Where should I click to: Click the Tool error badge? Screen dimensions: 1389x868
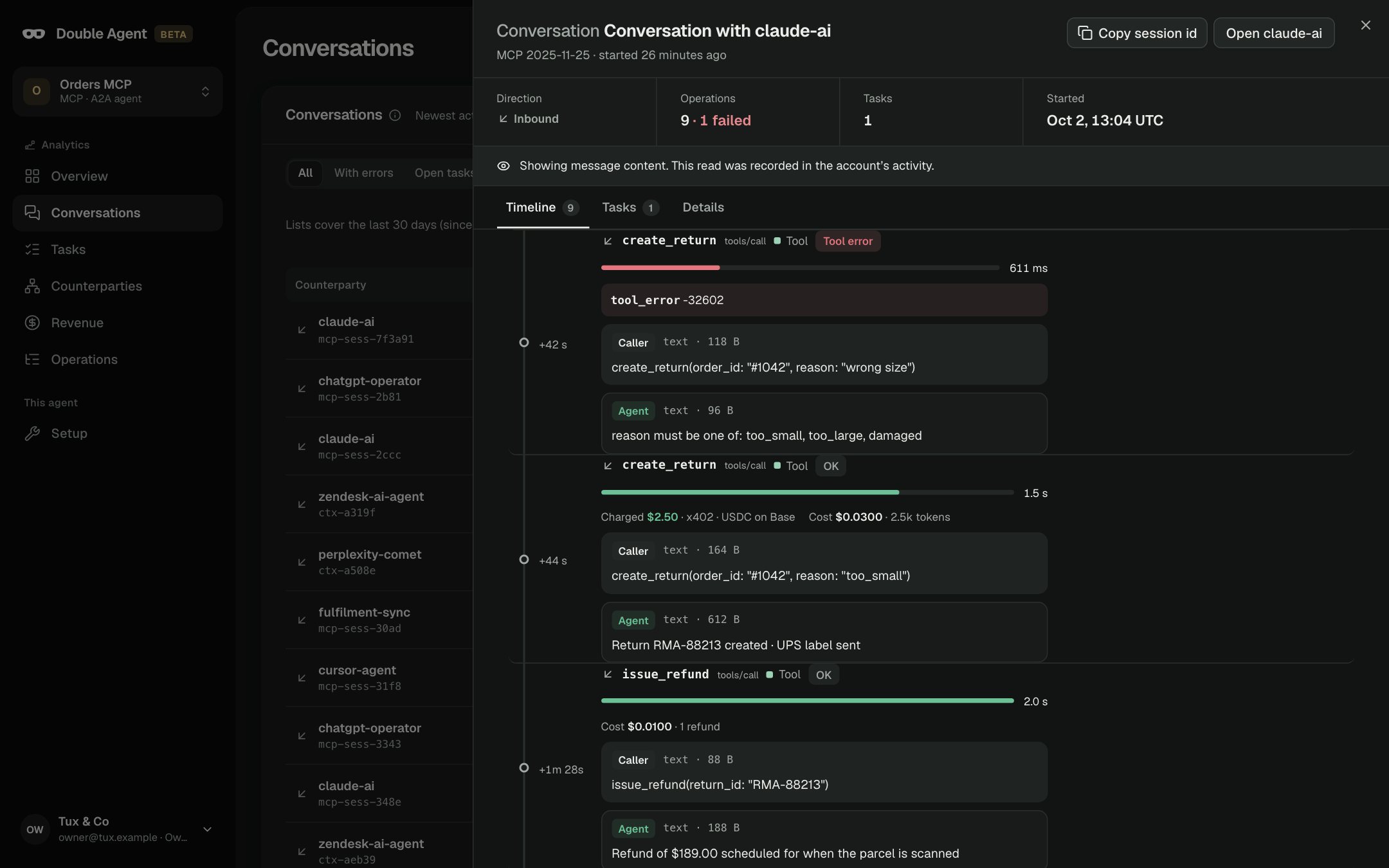[x=848, y=241]
